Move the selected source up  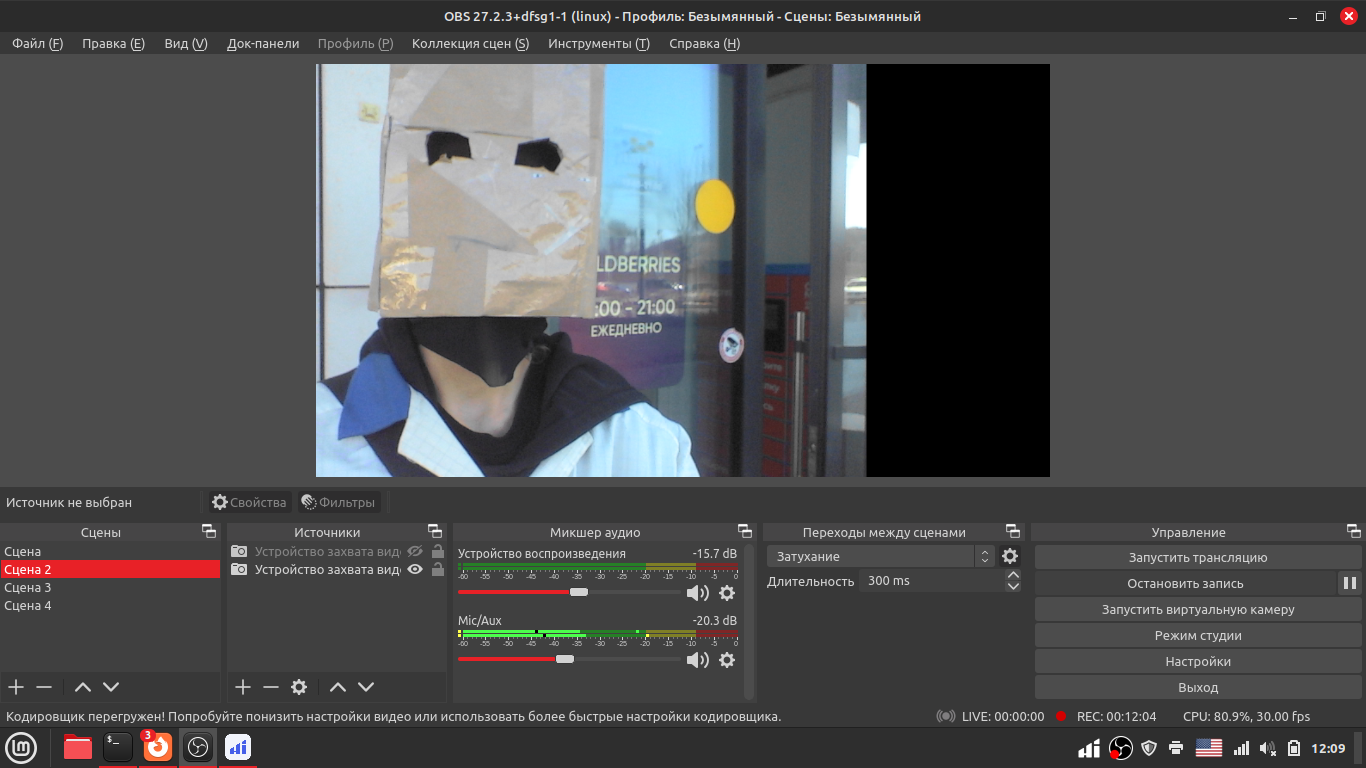point(338,687)
